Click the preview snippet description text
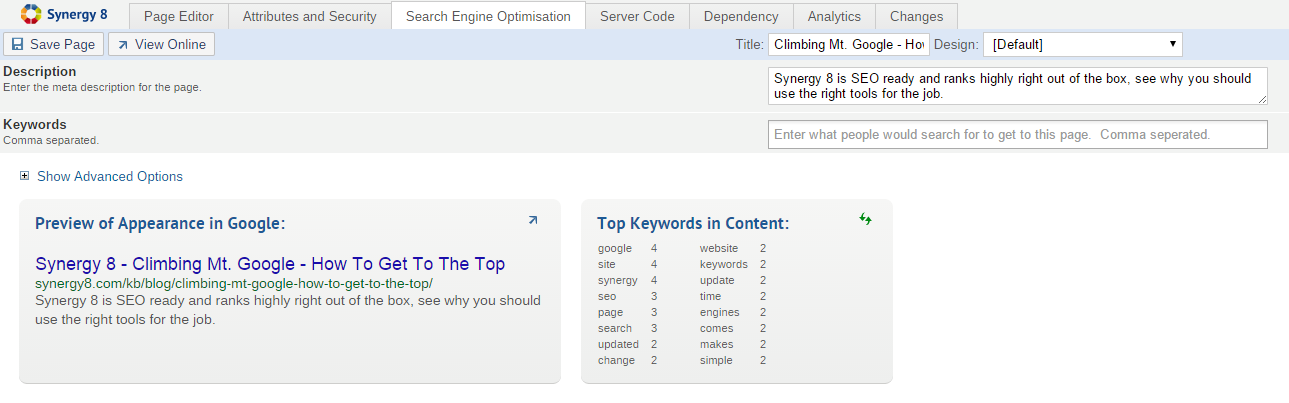The width and height of the screenshot is (1289, 403). point(288,310)
